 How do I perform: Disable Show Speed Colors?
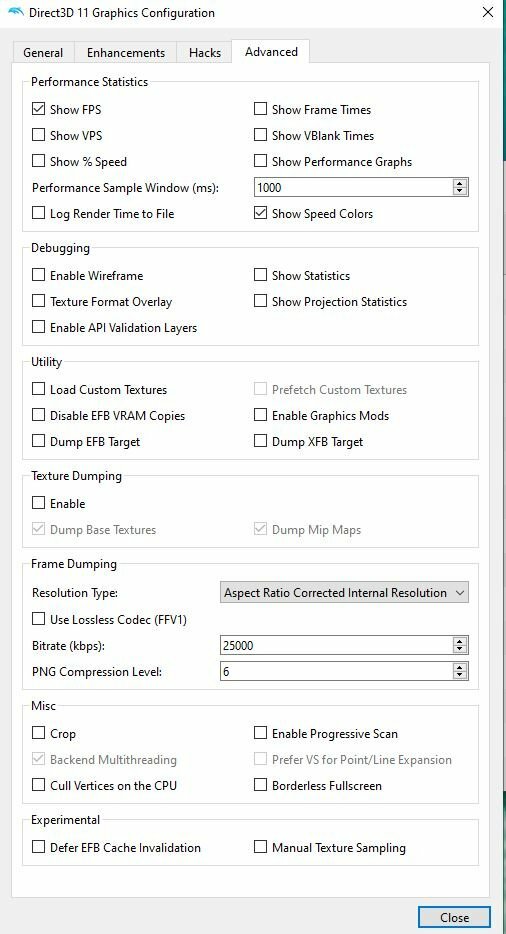pos(260,213)
